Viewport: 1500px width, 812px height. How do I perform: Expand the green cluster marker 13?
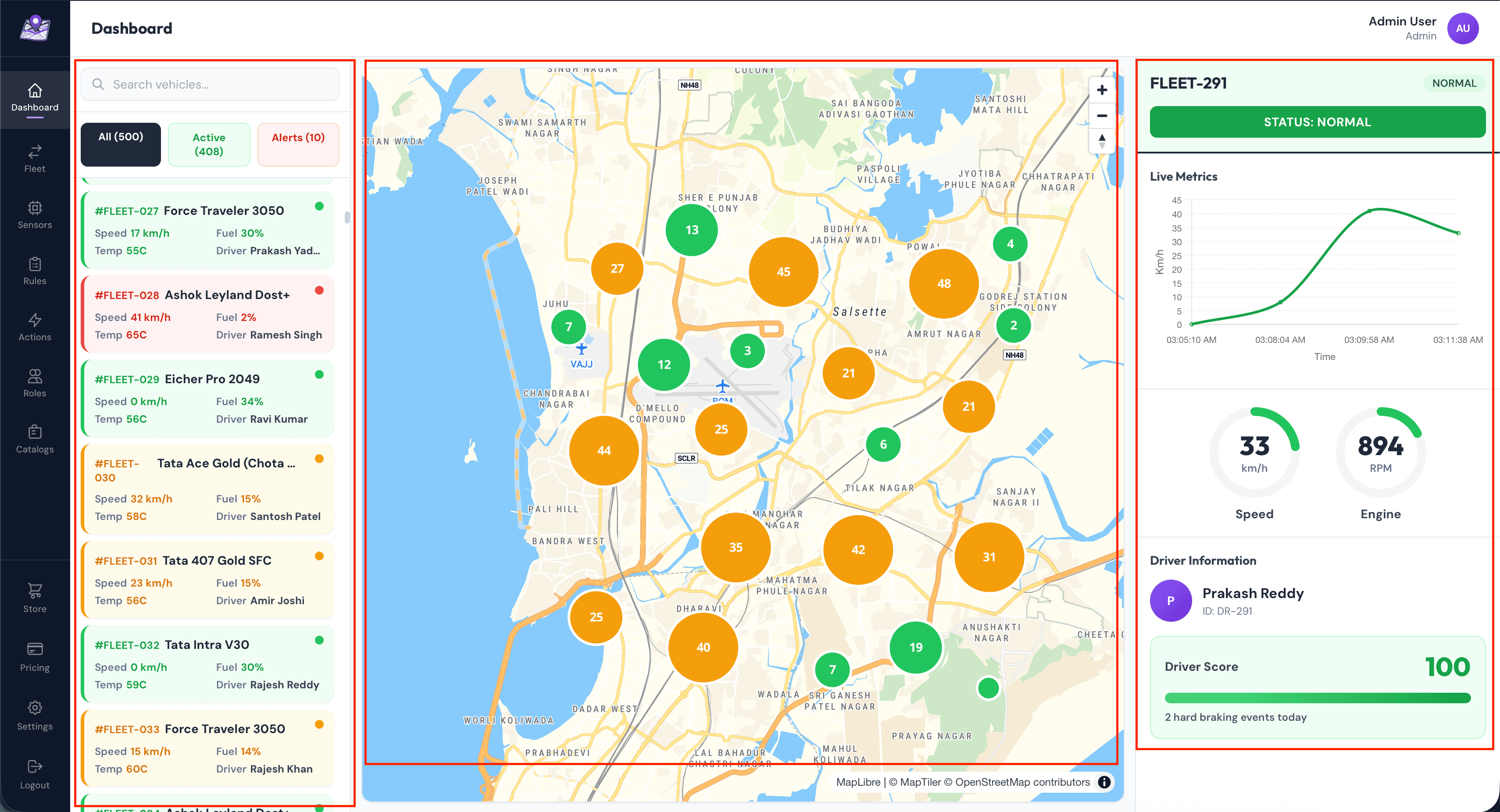tap(691, 230)
